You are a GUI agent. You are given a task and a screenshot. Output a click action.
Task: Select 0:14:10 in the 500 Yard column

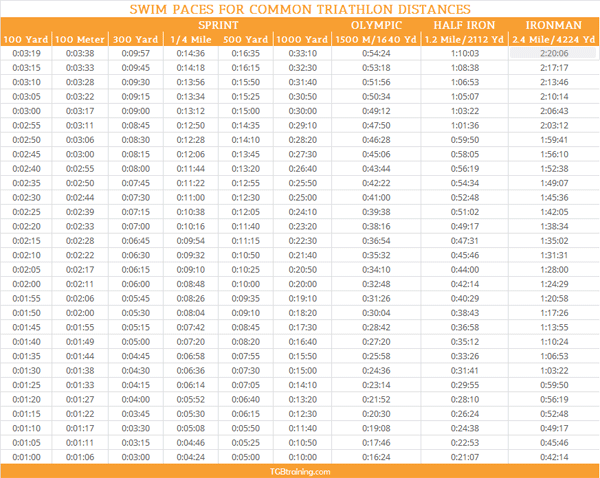point(245,140)
